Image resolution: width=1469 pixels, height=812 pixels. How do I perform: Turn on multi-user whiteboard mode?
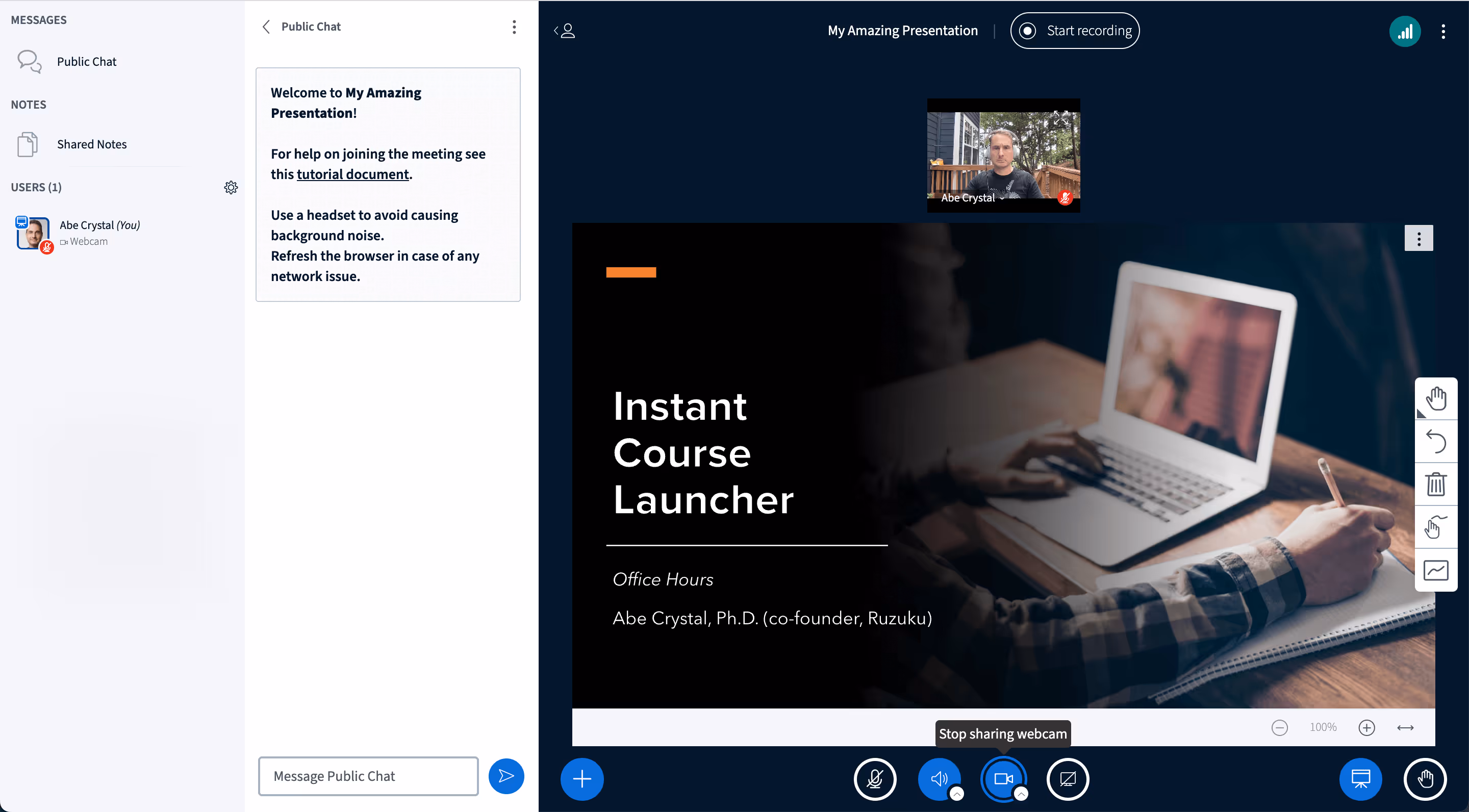[x=1435, y=570]
